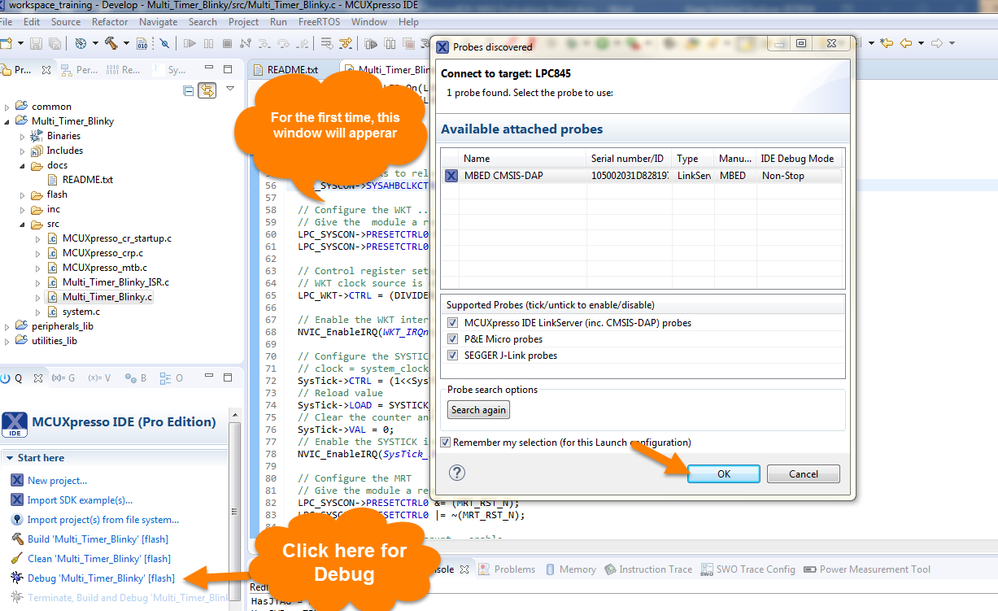Toggle Link with Editor in Project Explorer
Image resolution: width=998 pixels, height=611 pixels.
[x=207, y=90]
